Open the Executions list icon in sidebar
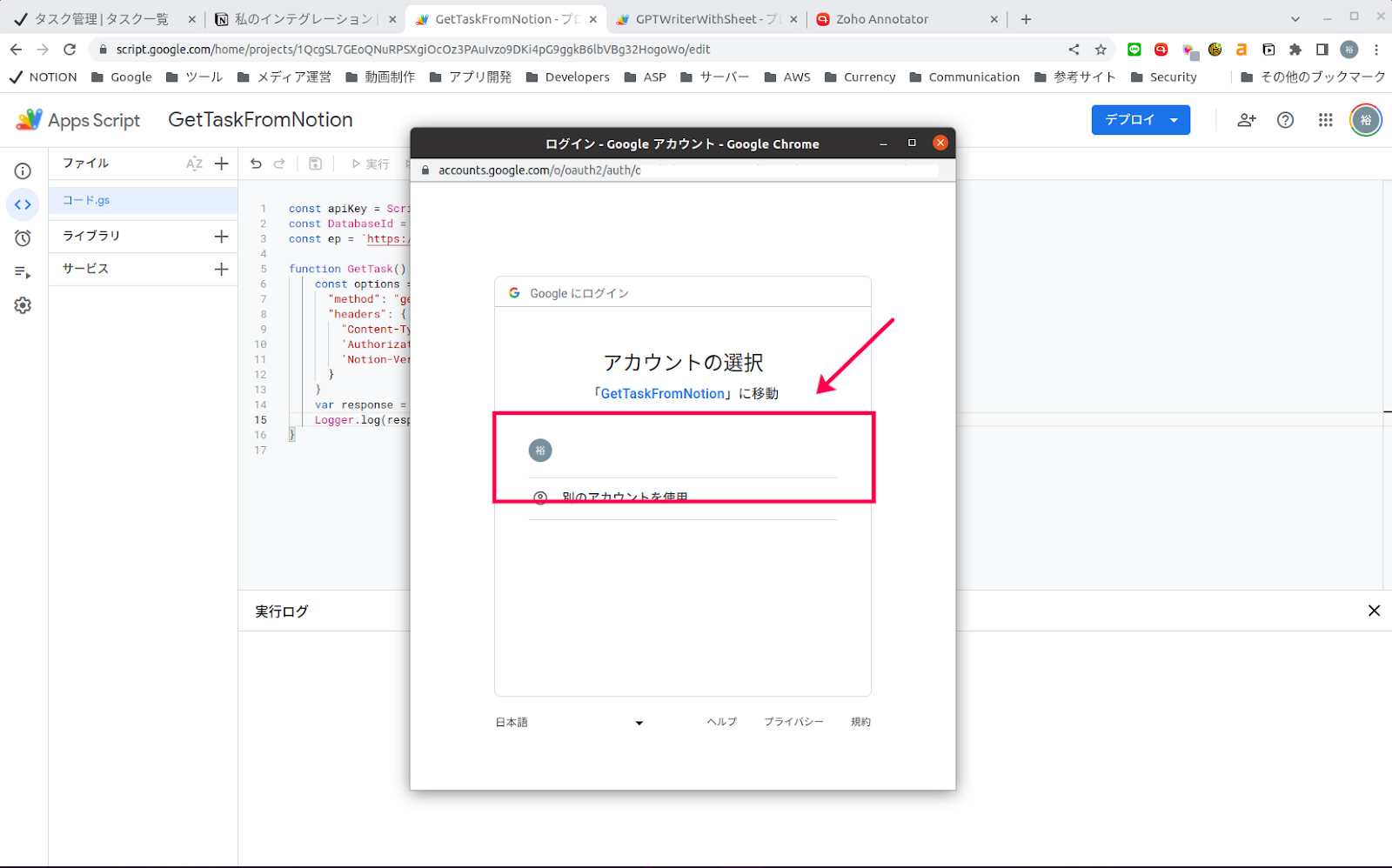Image resolution: width=1392 pixels, height=868 pixels. (x=23, y=272)
